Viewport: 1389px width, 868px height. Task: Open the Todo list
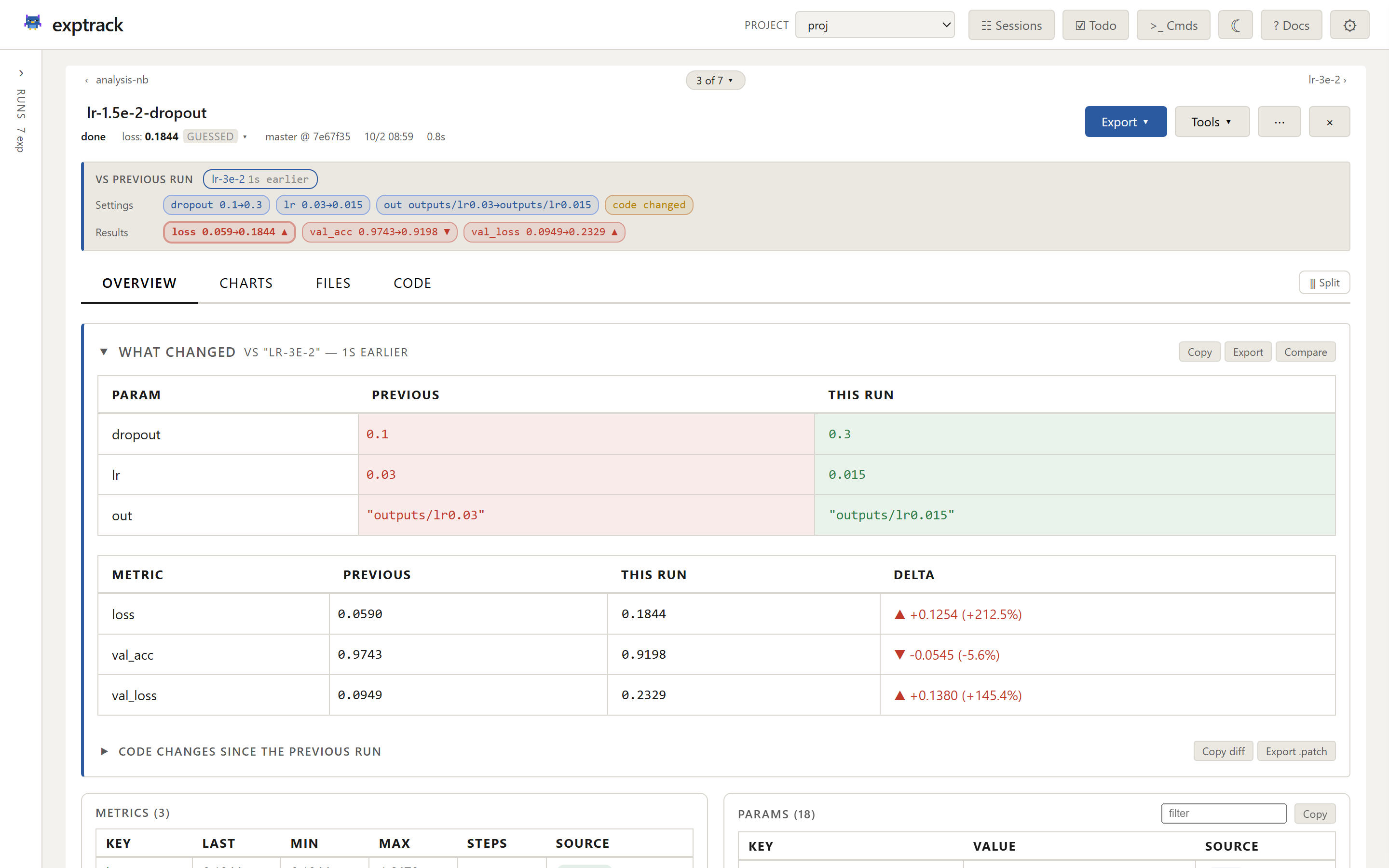click(x=1095, y=25)
